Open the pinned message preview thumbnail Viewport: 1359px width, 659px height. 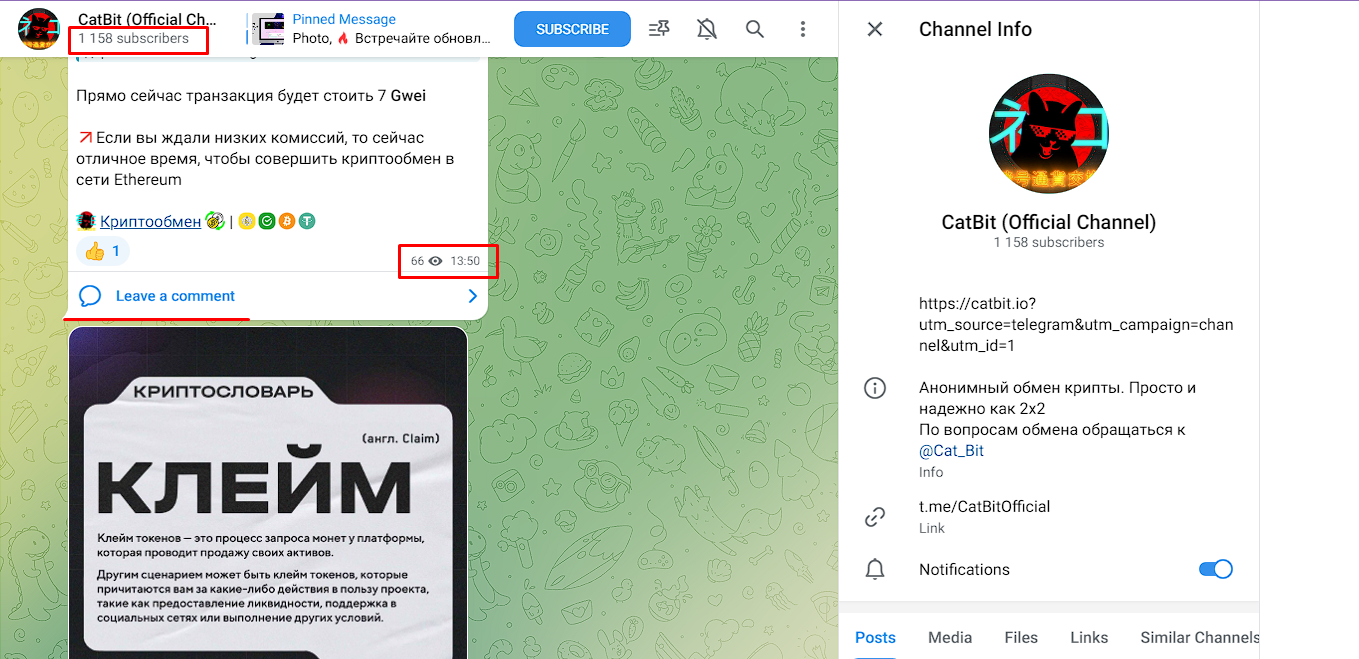click(267, 29)
